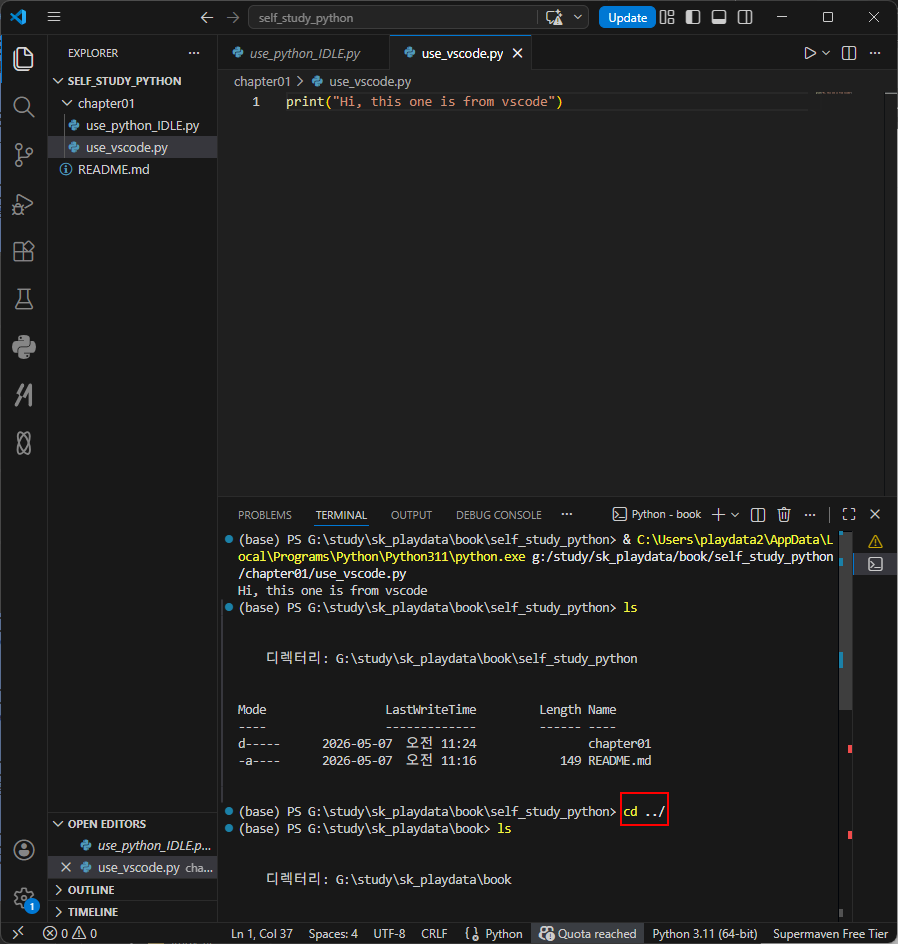Open the Copilot dropdown arrow

pos(578,17)
